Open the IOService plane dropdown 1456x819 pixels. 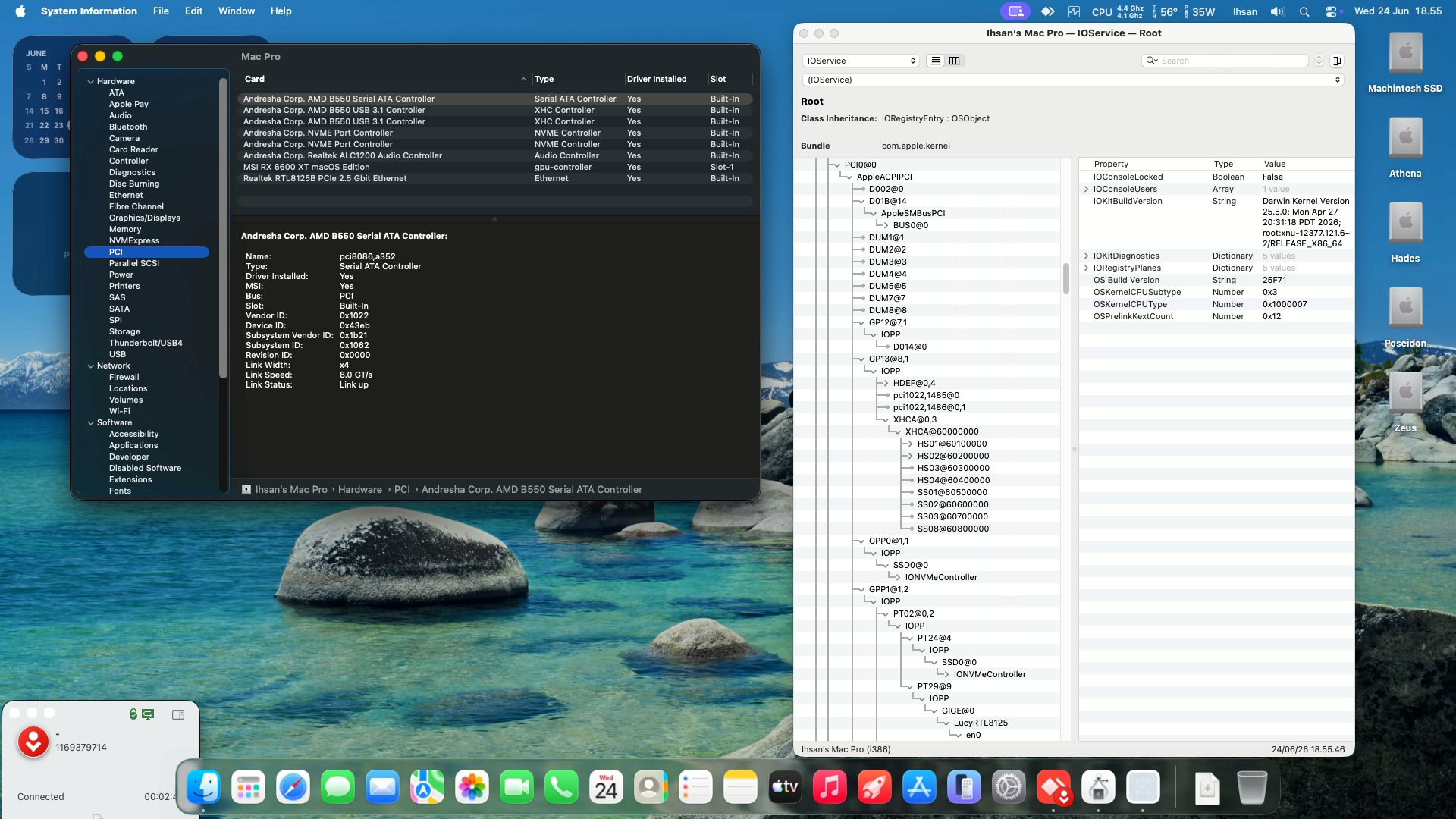[x=861, y=61]
